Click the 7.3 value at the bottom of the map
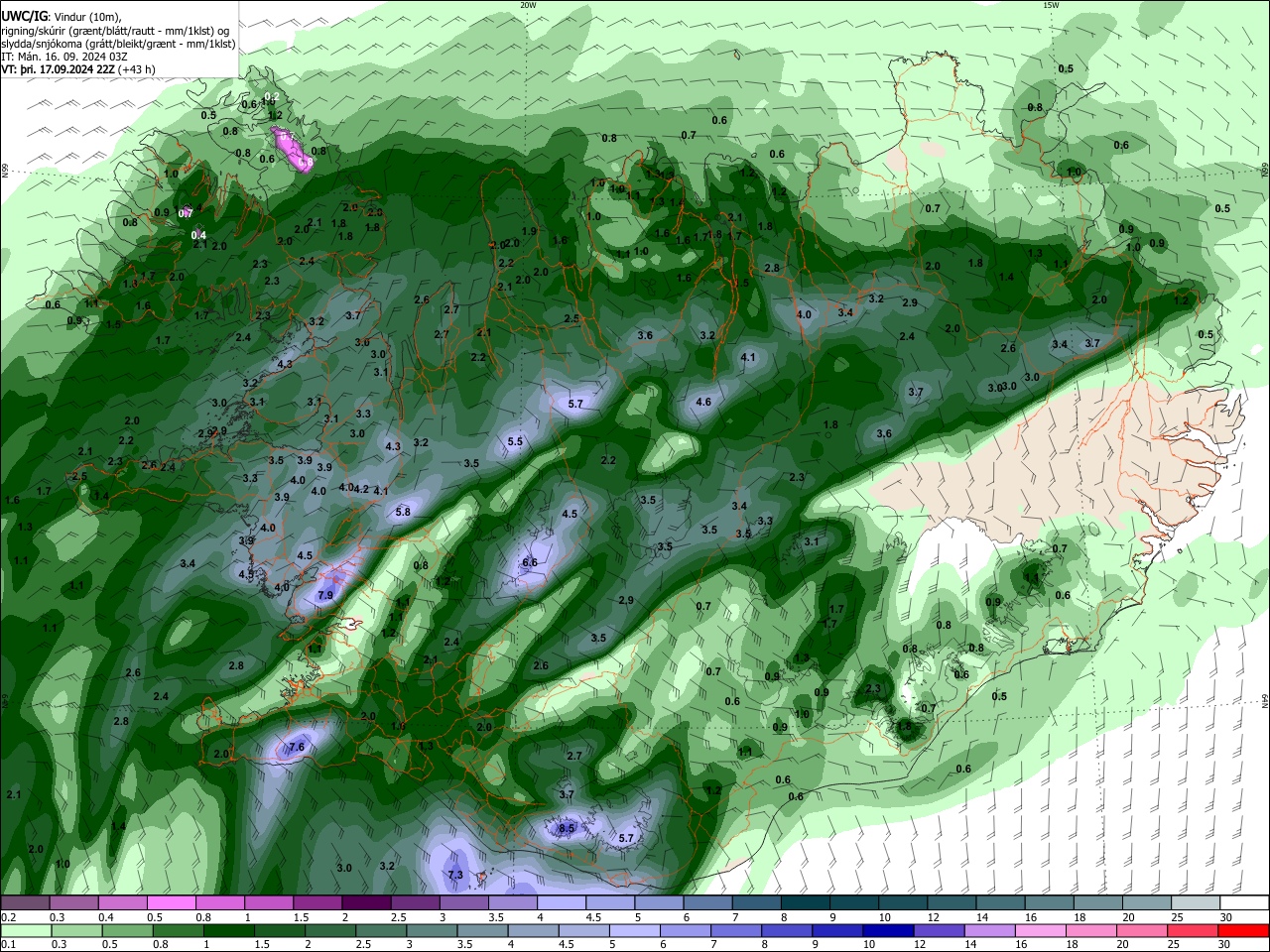Screen dimensions: 1270x952 pyautogui.click(x=455, y=875)
